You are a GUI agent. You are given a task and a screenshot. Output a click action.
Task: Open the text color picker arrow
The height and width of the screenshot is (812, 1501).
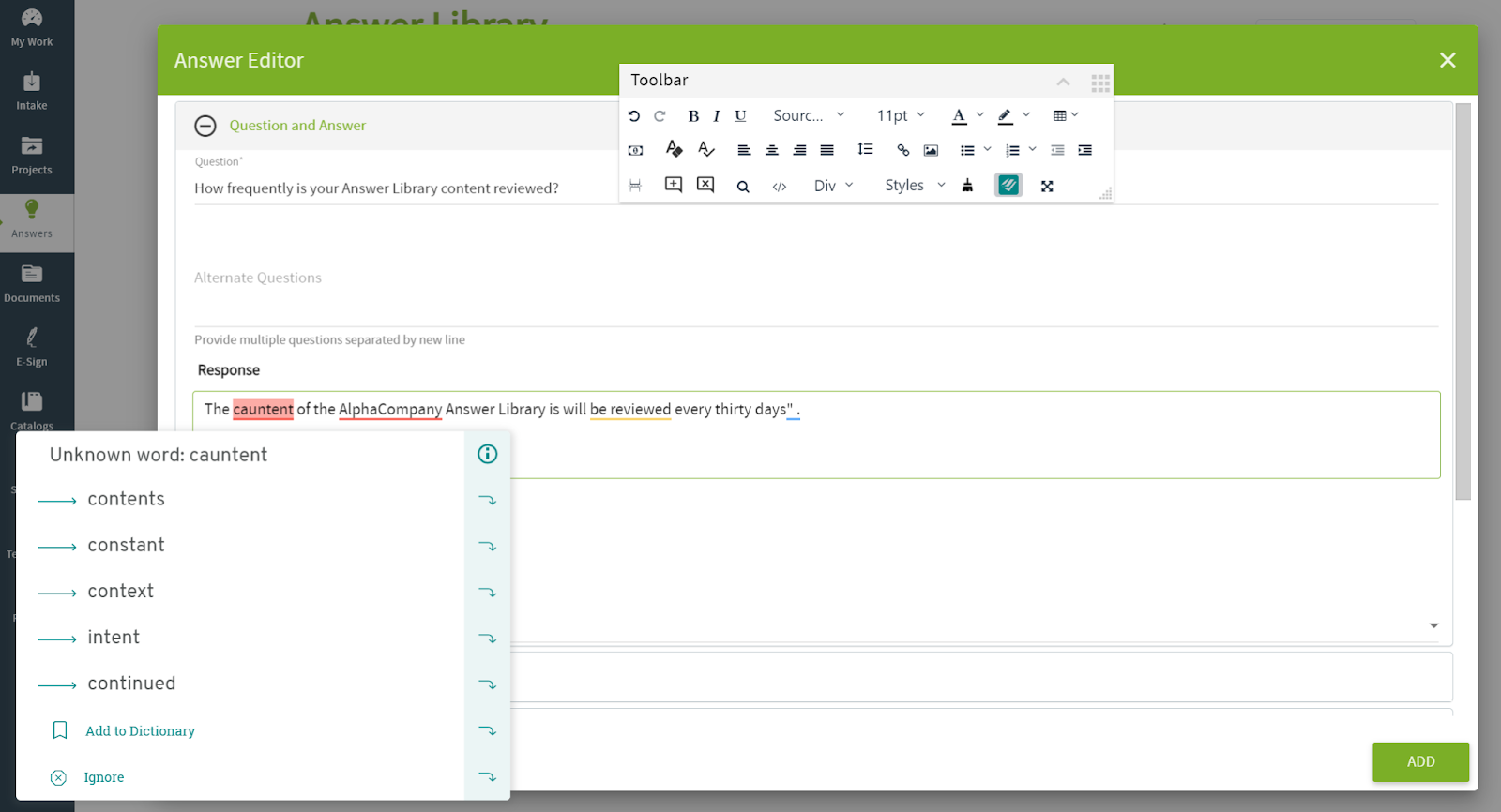point(980,115)
